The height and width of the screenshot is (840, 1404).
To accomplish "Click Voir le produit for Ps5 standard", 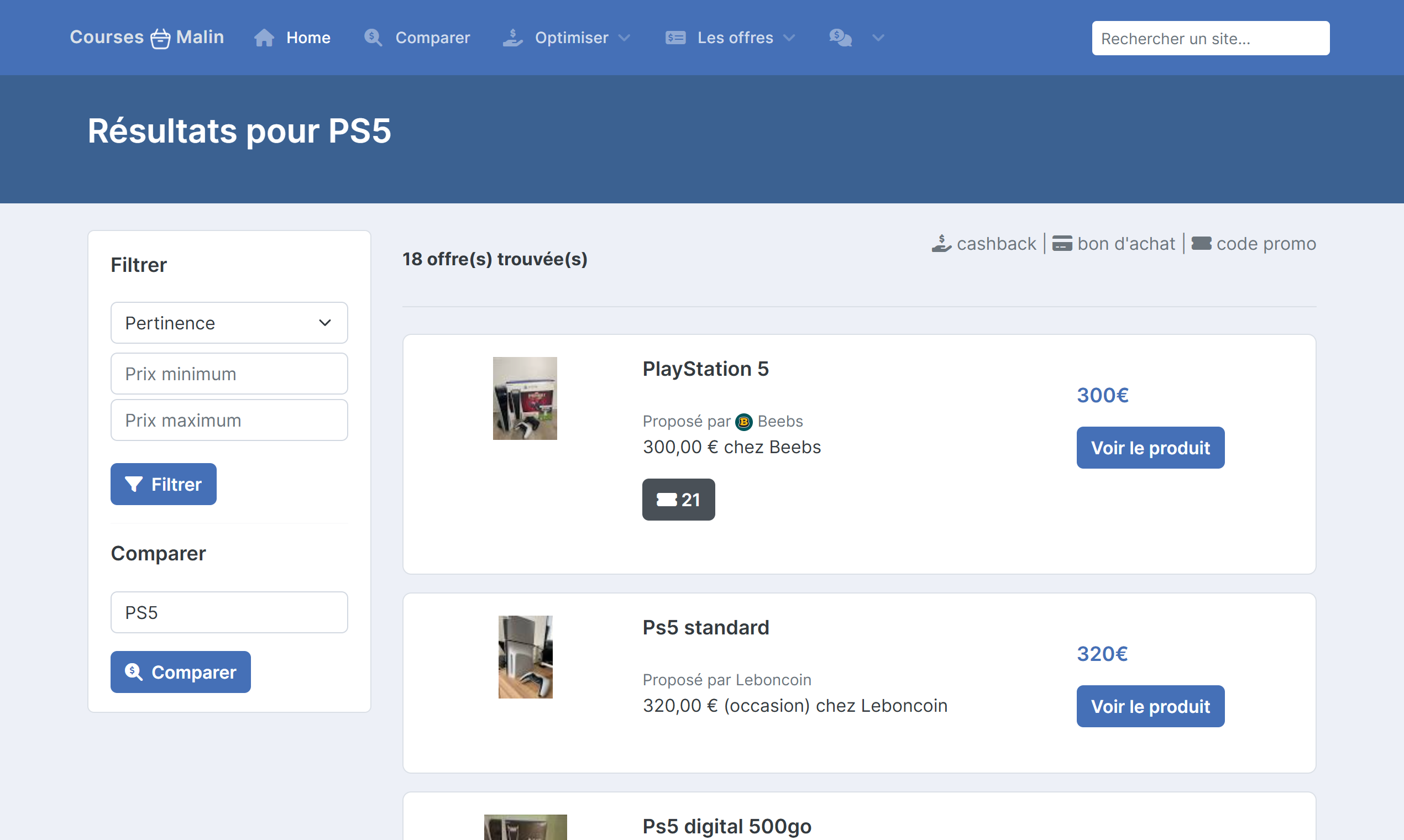I will [x=1150, y=706].
